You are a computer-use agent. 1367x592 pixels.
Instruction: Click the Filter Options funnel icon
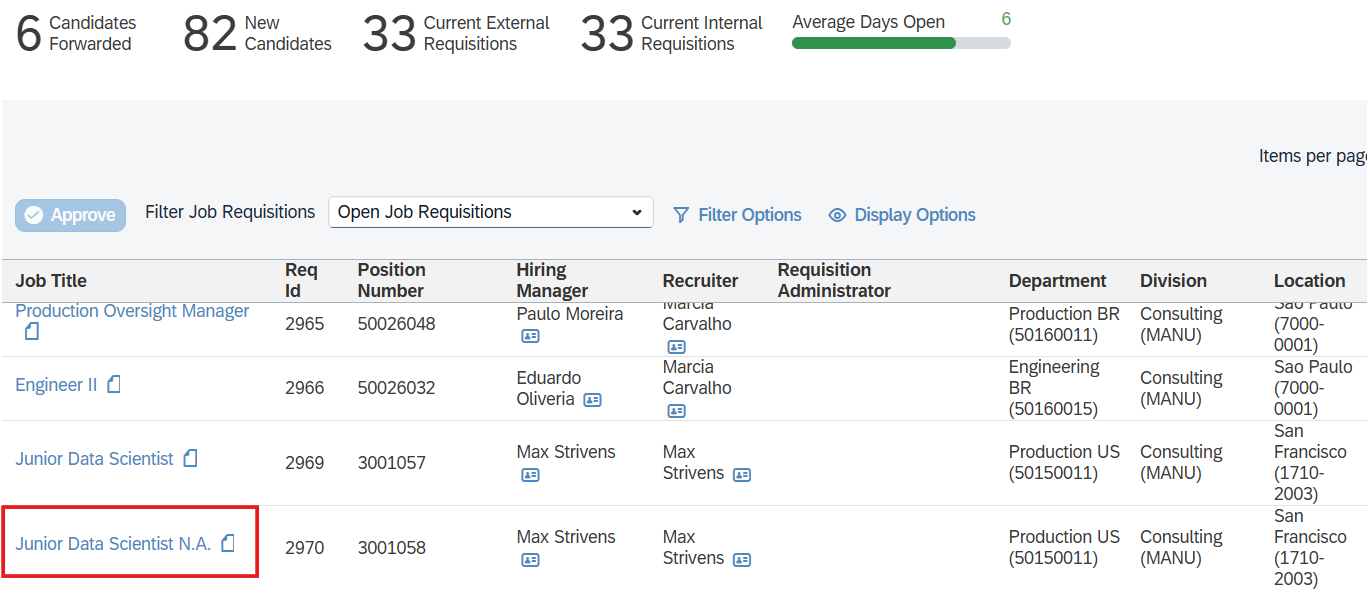click(681, 215)
